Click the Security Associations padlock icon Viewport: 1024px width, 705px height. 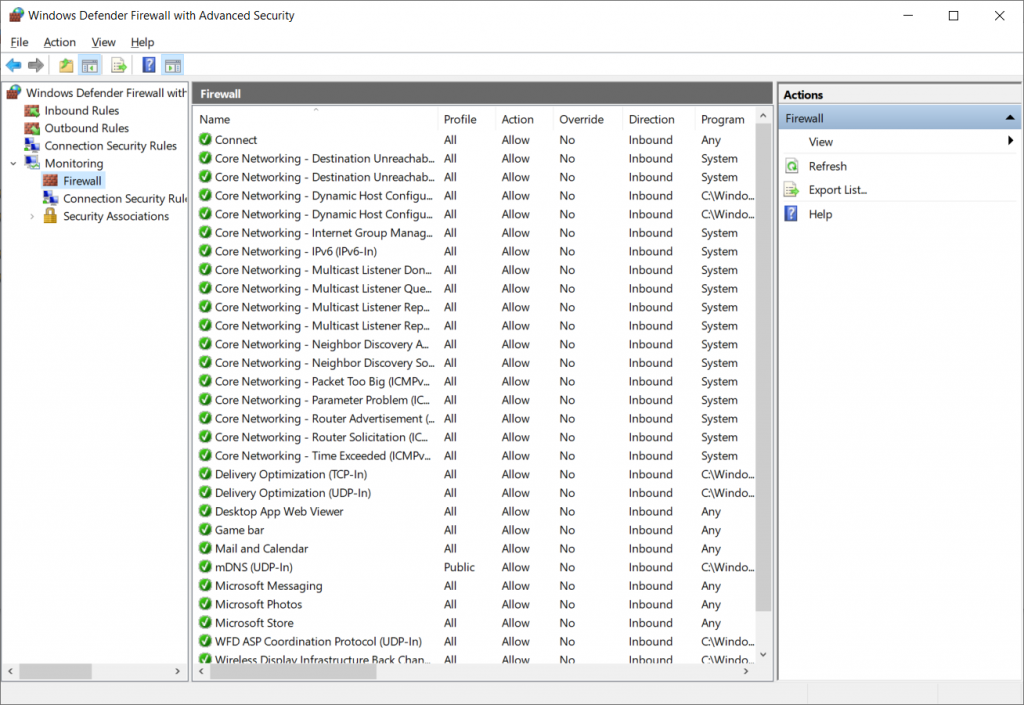(x=50, y=216)
